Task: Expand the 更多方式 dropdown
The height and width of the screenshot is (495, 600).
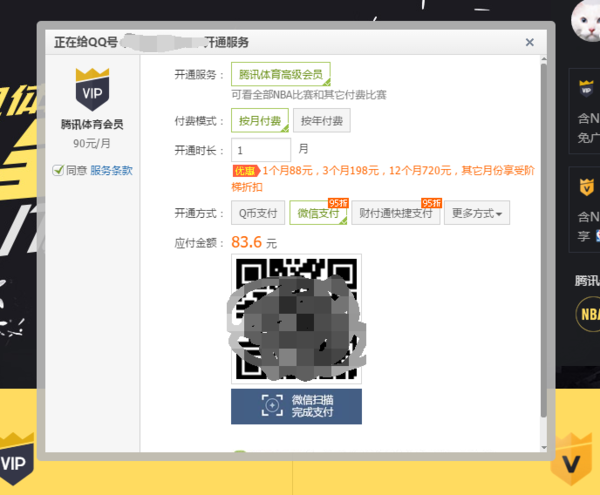Action: click(x=477, y=213)
